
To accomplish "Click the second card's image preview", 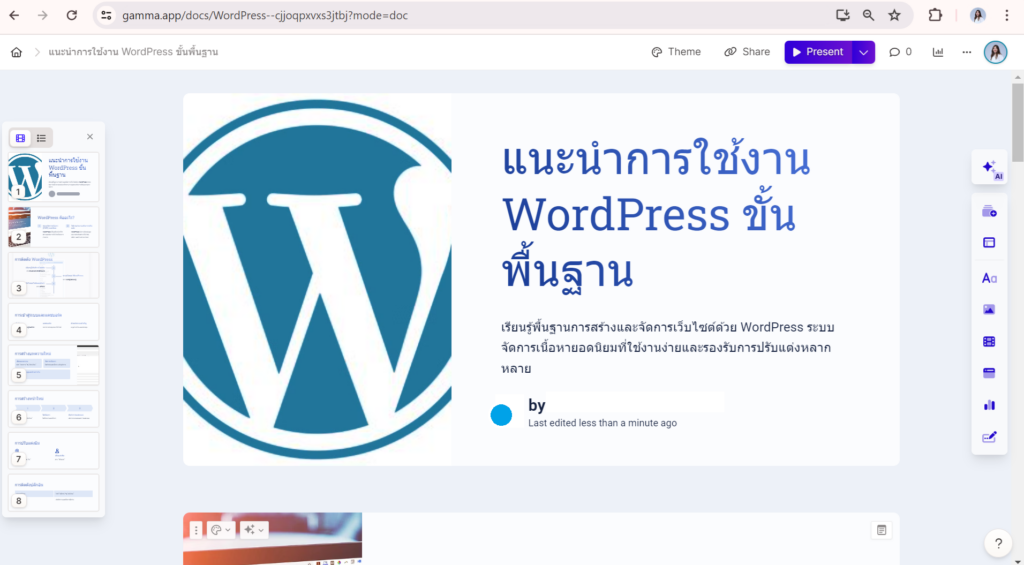I will 273,539.
